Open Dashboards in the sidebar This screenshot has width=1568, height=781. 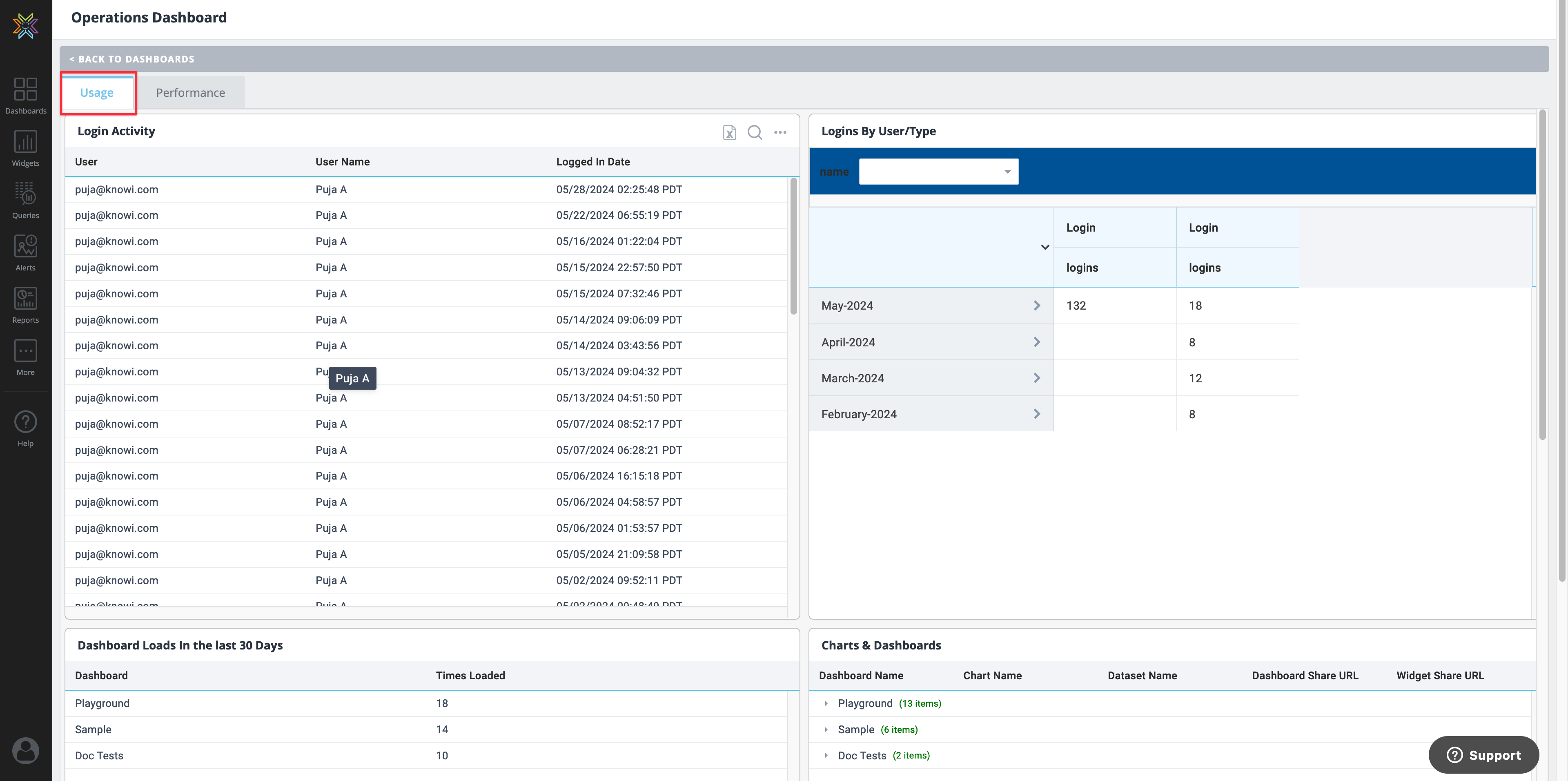pos(26,94)
